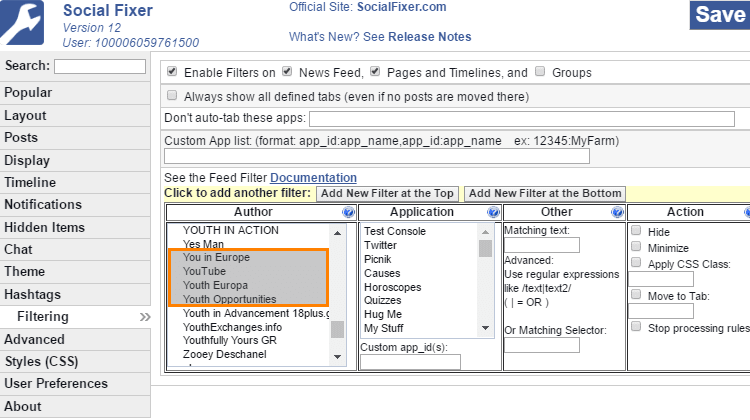The height and width of the screenshot is (420, 750).
Task: Select Test Console application
Action: pyautogui.click(x=395, y=232)
